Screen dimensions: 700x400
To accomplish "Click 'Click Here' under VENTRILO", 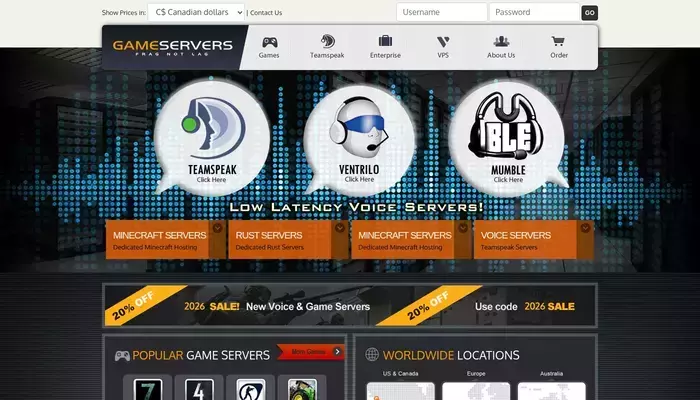I will 359,179.
